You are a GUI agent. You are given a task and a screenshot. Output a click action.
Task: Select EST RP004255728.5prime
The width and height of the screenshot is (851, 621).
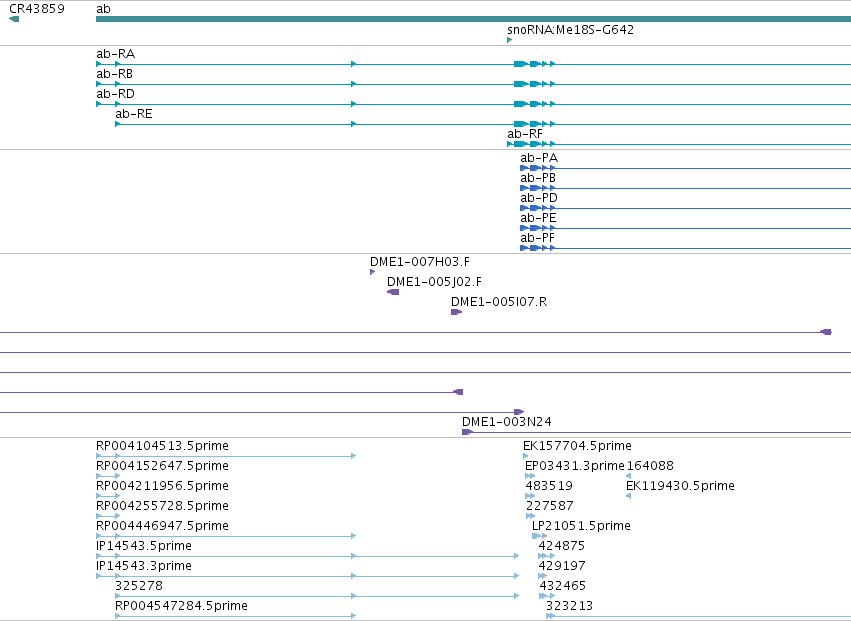162,506
